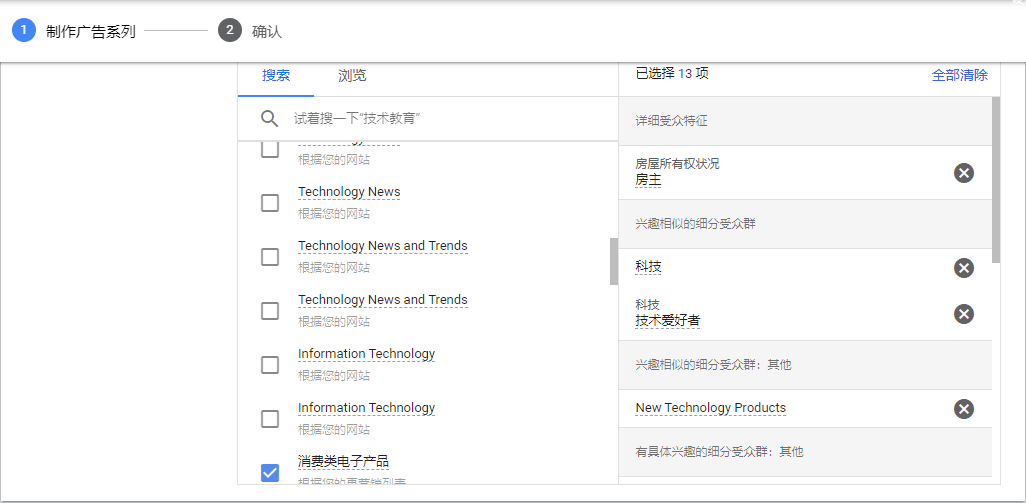Focus the audience search input field
This screenshot has height=503, width=1026.
click(450, 119)
